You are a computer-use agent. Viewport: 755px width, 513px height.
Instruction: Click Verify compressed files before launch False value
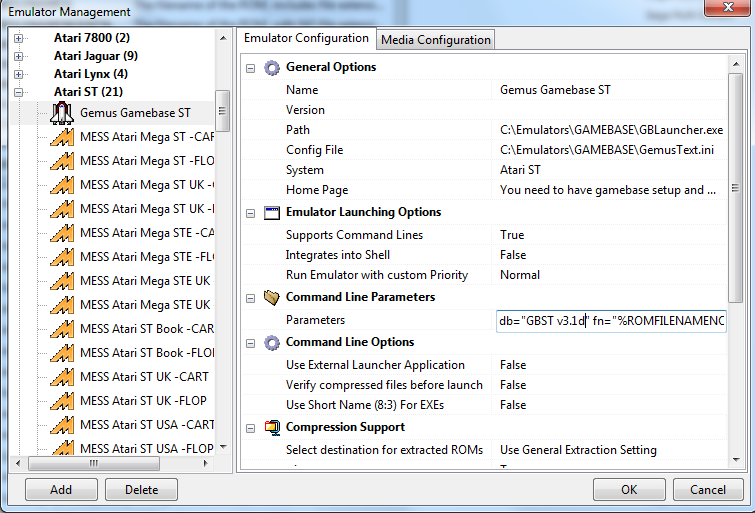[513, 385]
